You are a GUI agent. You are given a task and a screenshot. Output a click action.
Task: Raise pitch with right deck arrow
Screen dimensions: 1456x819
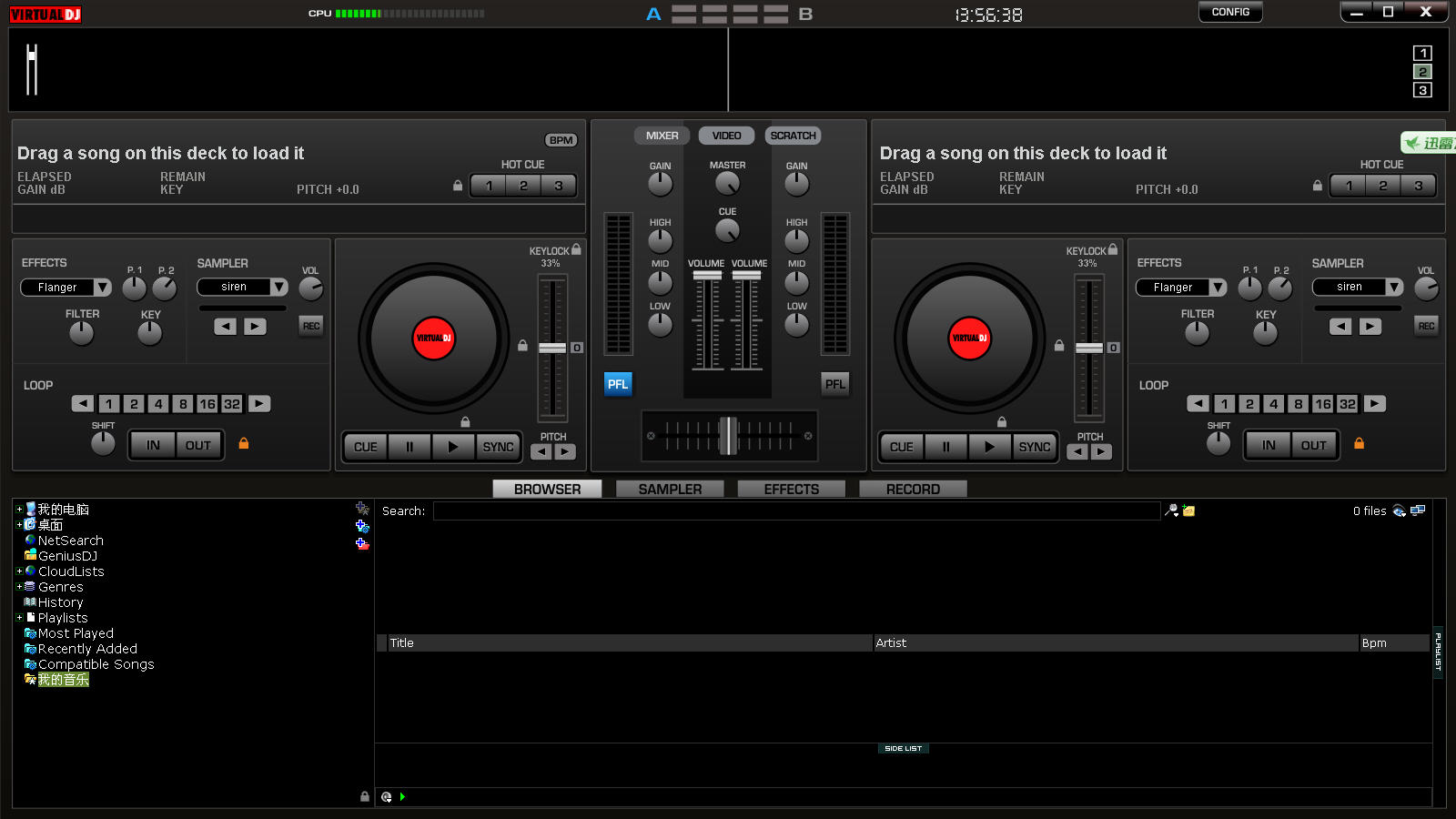point(1101,451)
